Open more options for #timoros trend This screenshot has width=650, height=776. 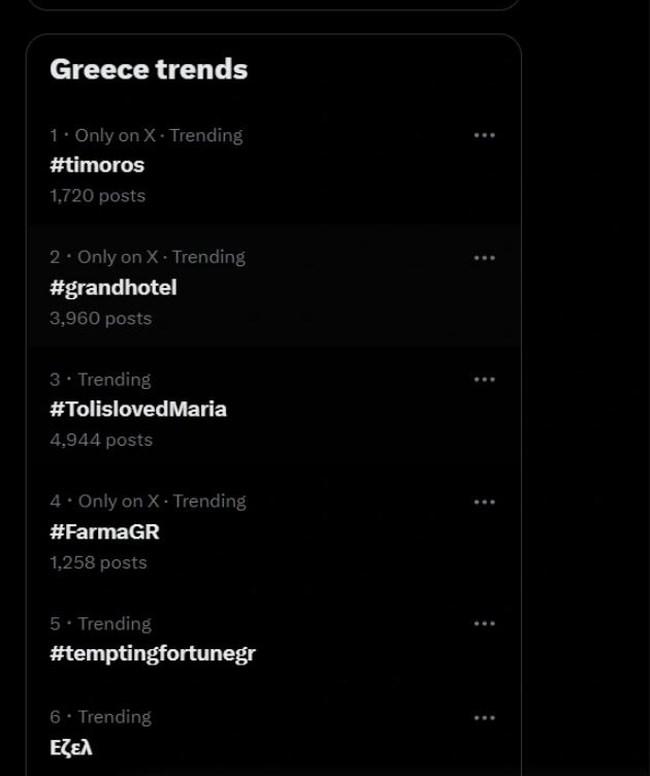pos(484,135)
